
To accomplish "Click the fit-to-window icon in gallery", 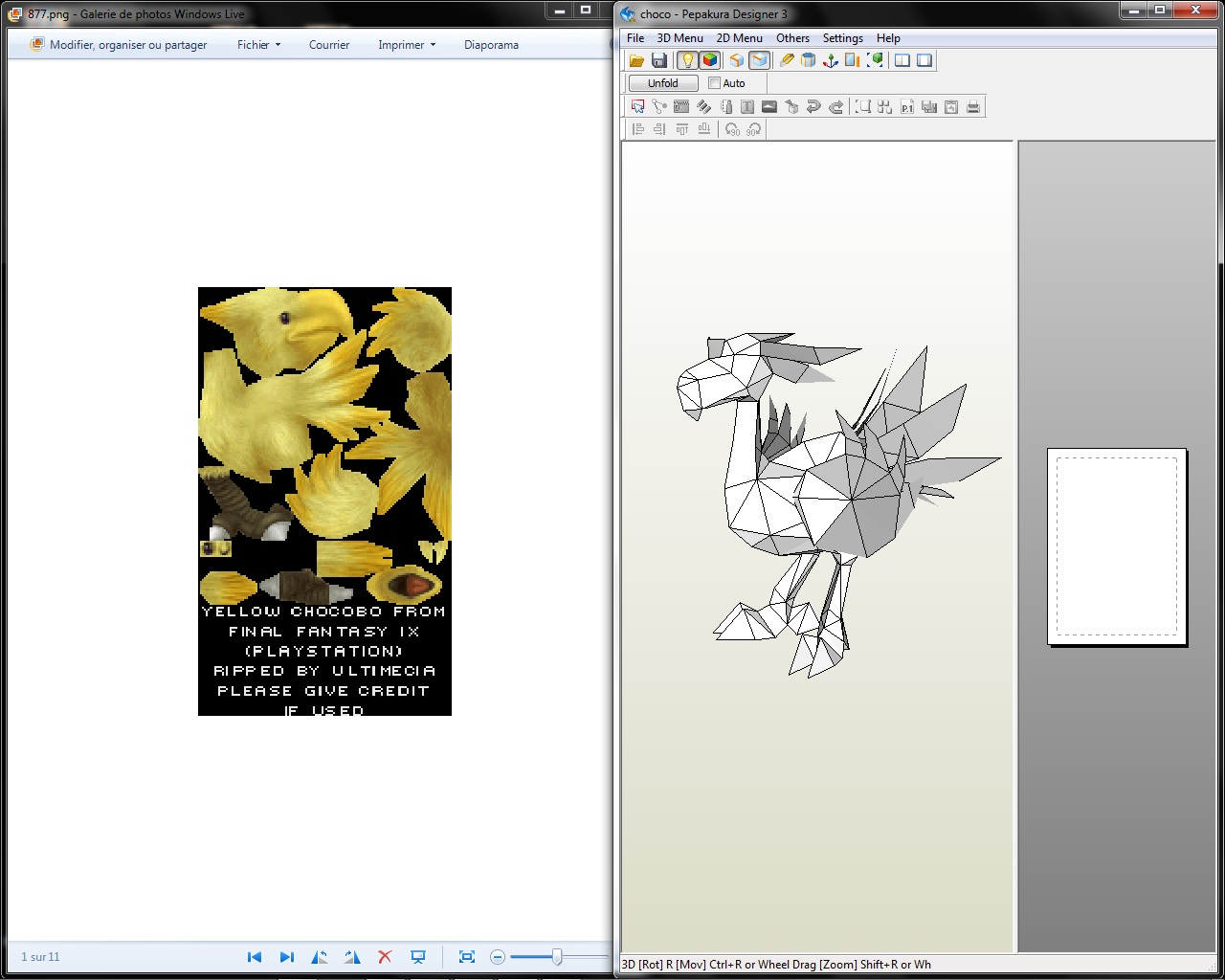I will pos(467,957).
